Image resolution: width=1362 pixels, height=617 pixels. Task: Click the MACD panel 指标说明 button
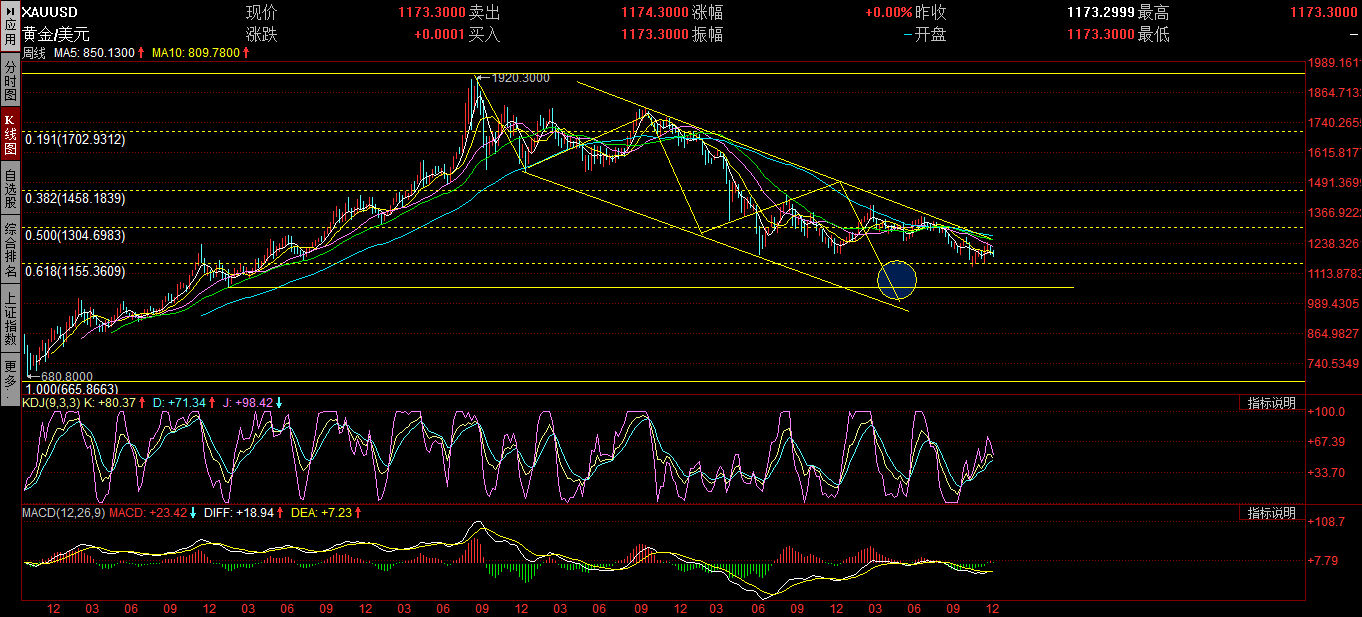1271,513
